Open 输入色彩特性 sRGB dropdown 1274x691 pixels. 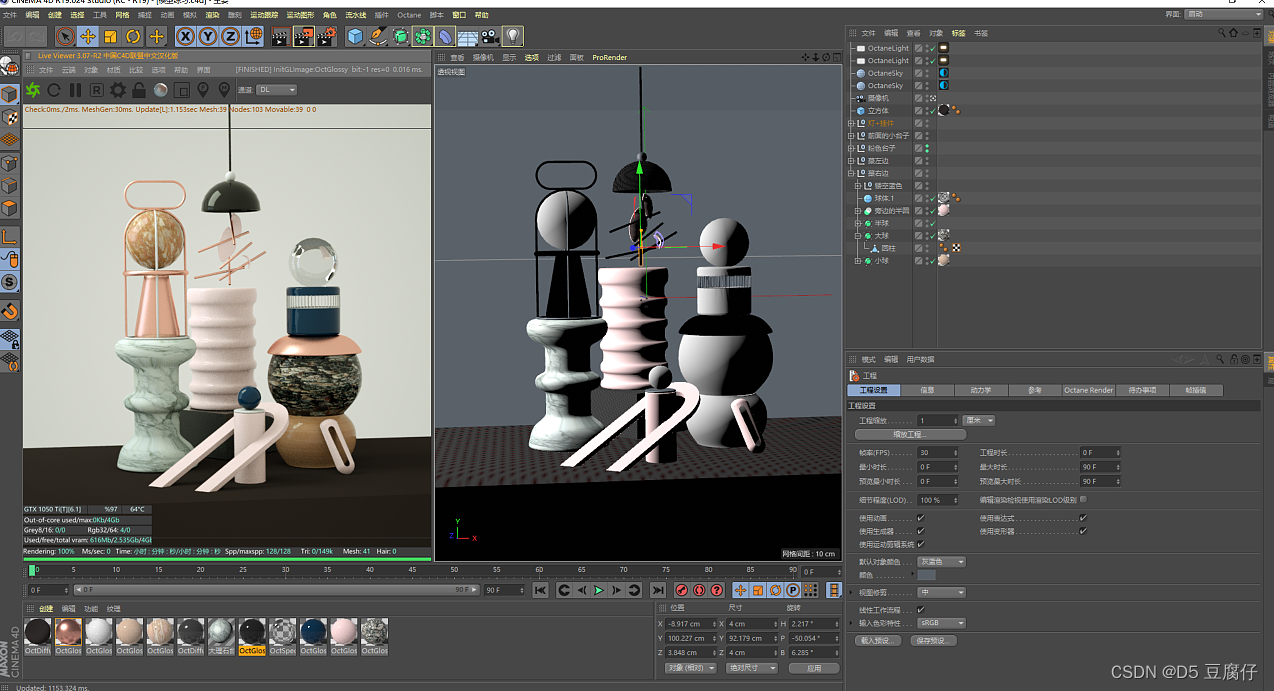[941, 623]
